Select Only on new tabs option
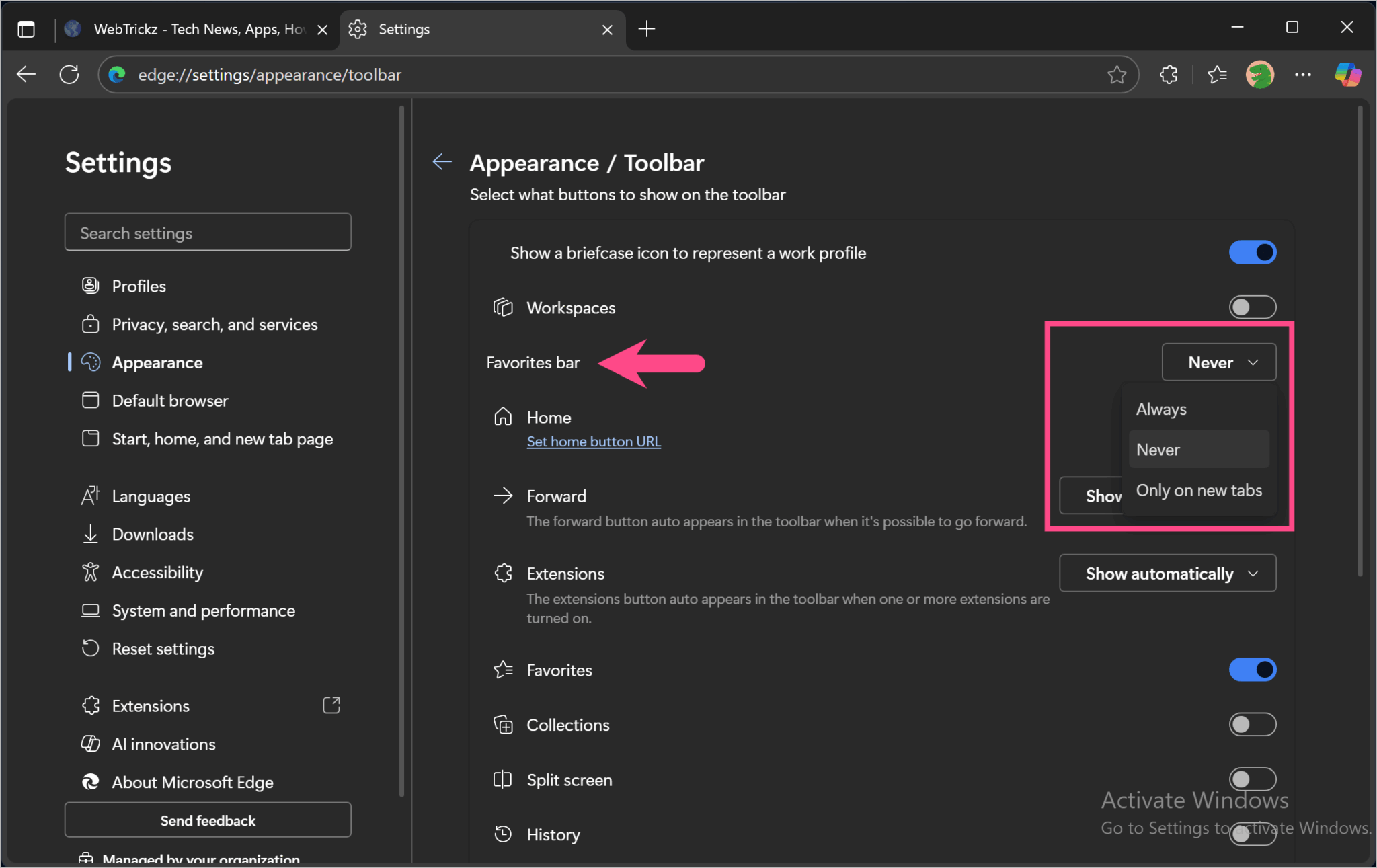Viewport: 1377px width, 868px height. tap(1198, 490)
